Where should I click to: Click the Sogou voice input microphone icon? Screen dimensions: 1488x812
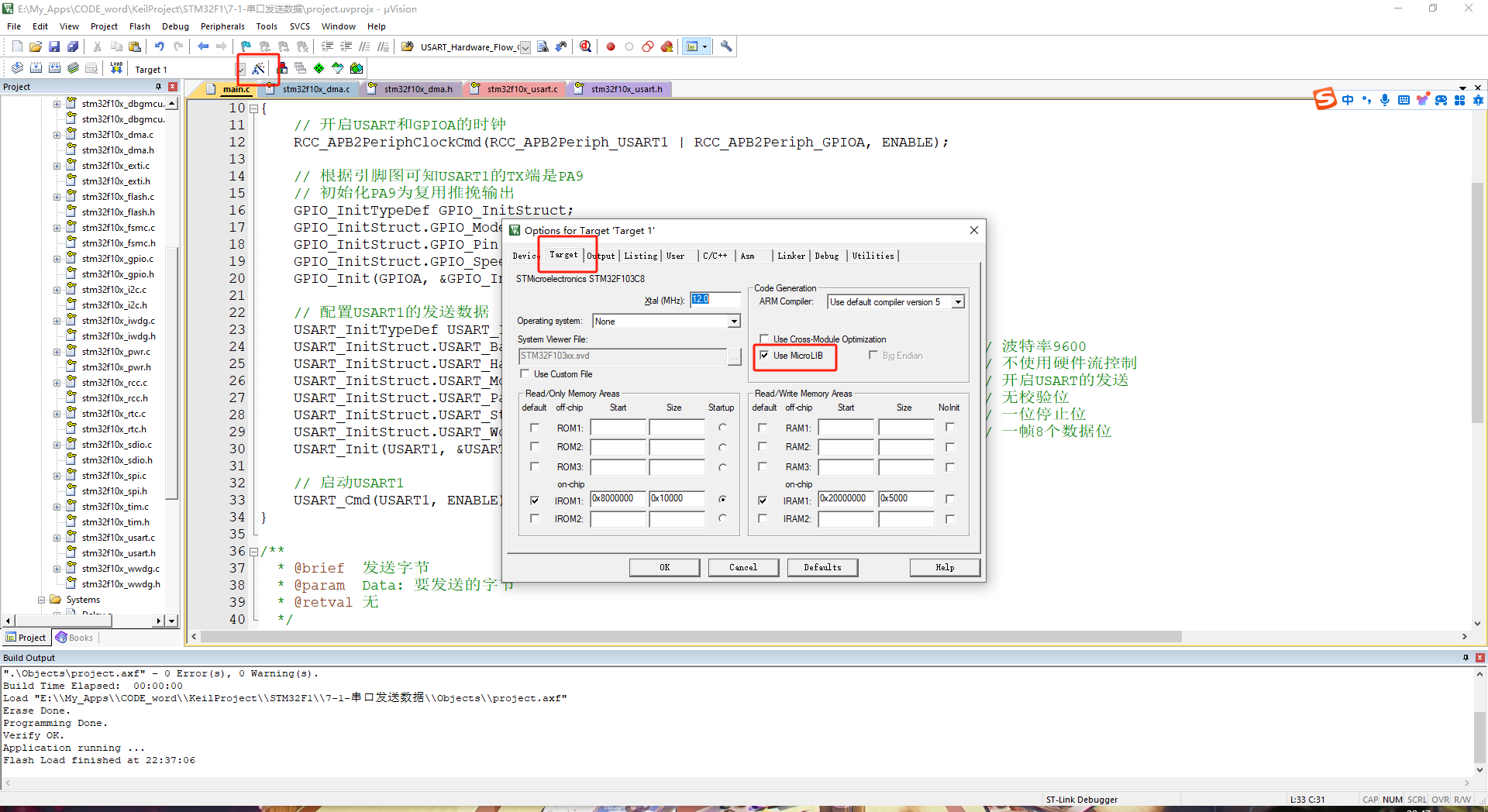(1385, 100)
